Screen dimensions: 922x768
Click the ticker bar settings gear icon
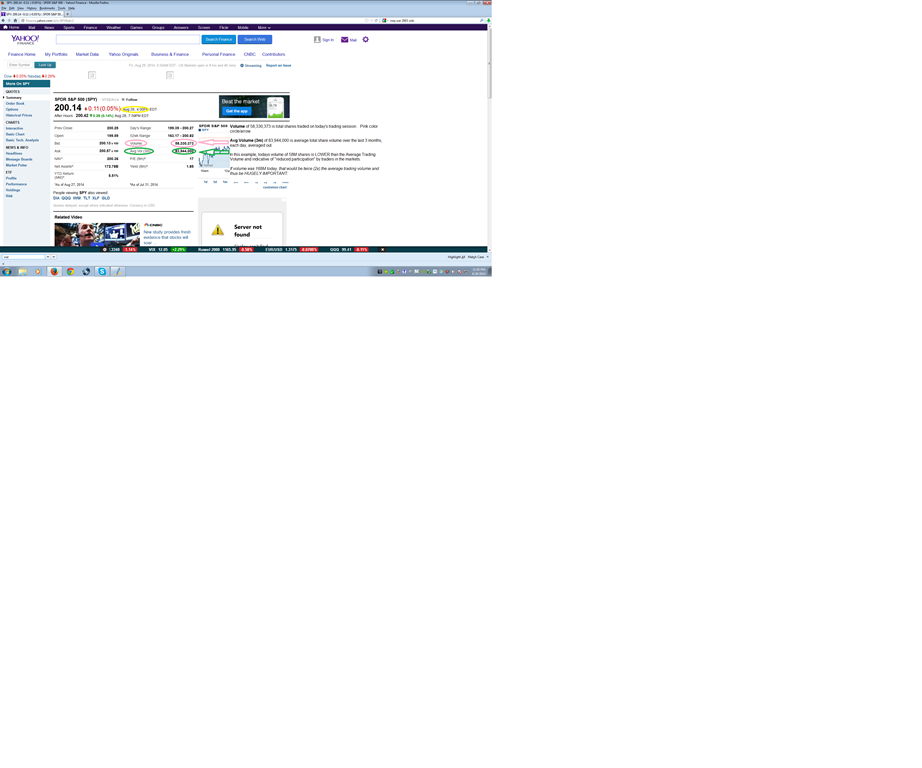(105, 249)
